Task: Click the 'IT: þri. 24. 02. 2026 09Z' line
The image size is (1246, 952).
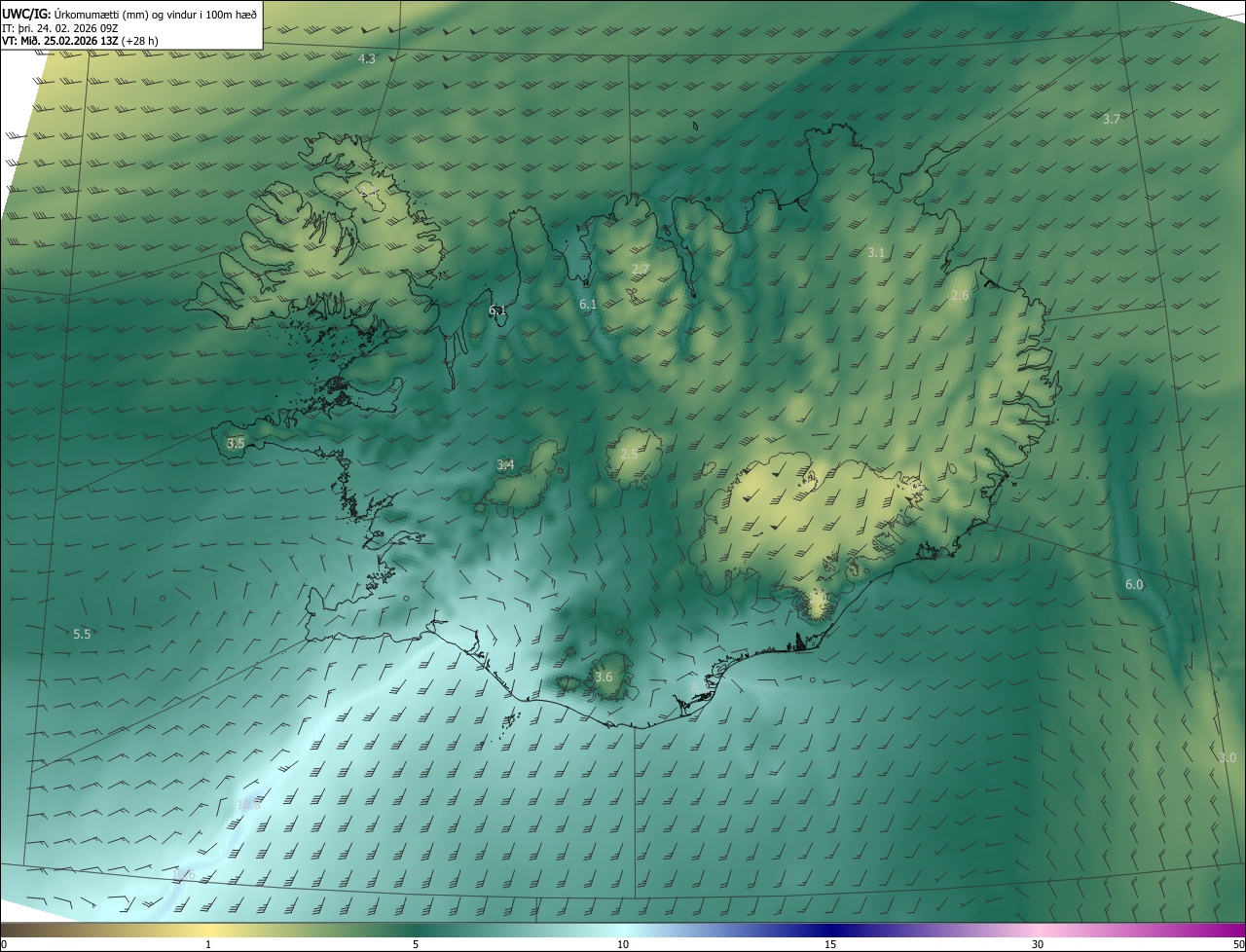Action: (59, 27)
